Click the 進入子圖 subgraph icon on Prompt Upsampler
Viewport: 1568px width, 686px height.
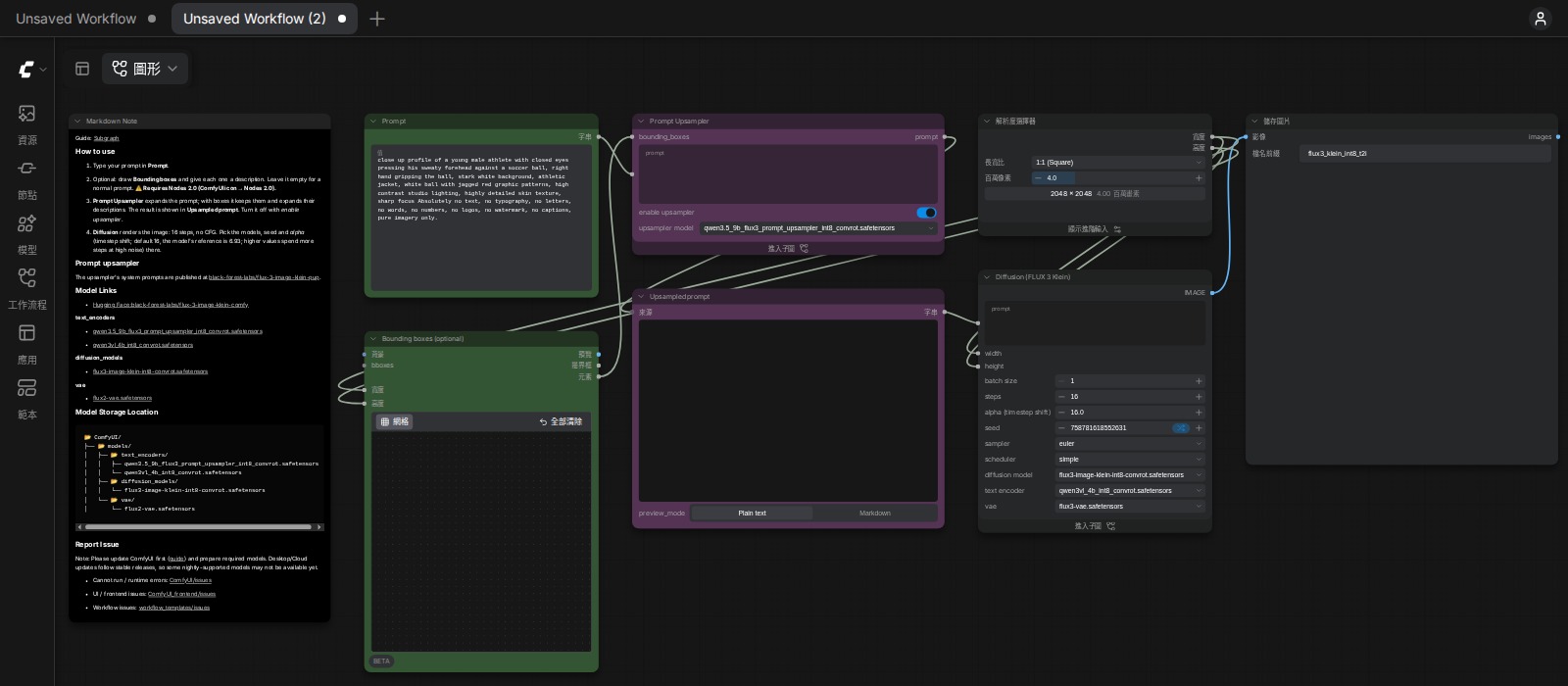[x=804, y=249]
